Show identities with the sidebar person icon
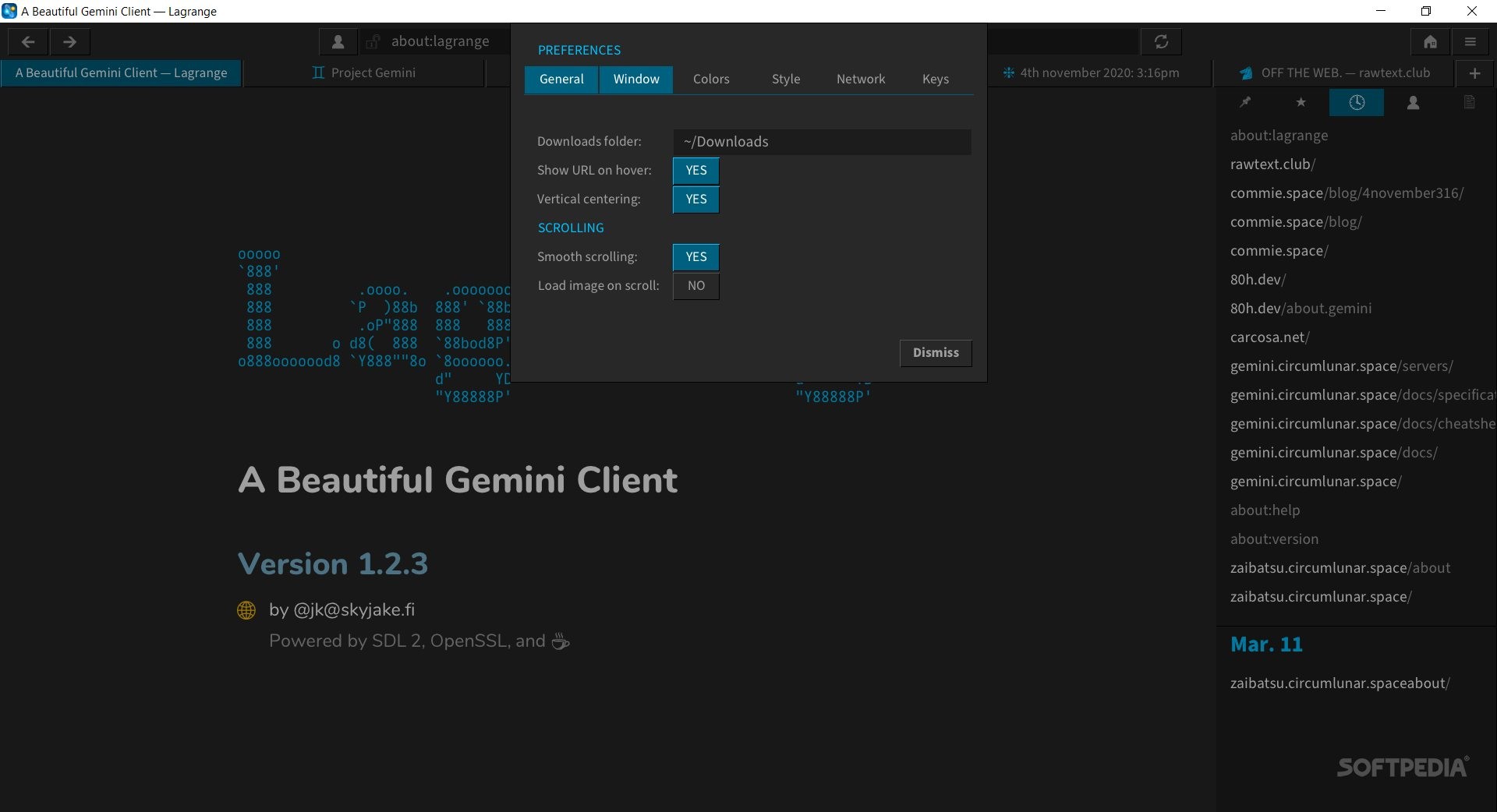The image size is (1497, 812). point(1413,102)
